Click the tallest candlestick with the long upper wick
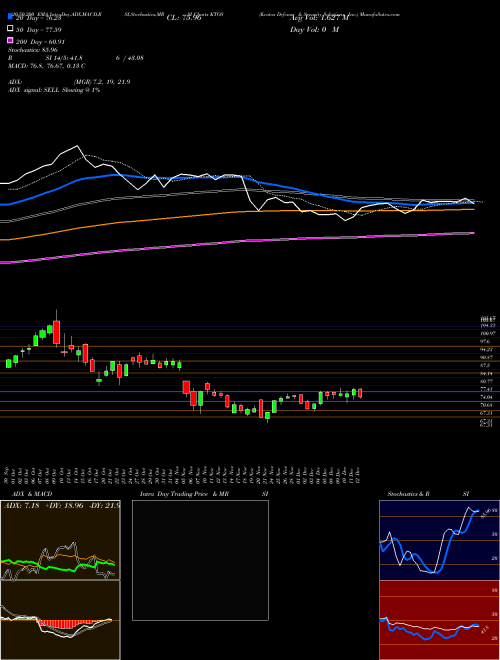Screen dimensions: 500x660 56,333
